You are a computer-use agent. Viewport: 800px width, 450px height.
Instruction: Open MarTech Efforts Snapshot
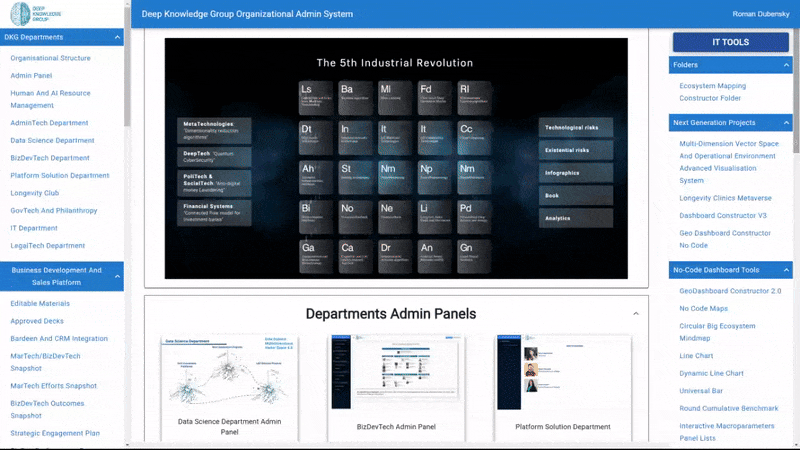[54, 386]
